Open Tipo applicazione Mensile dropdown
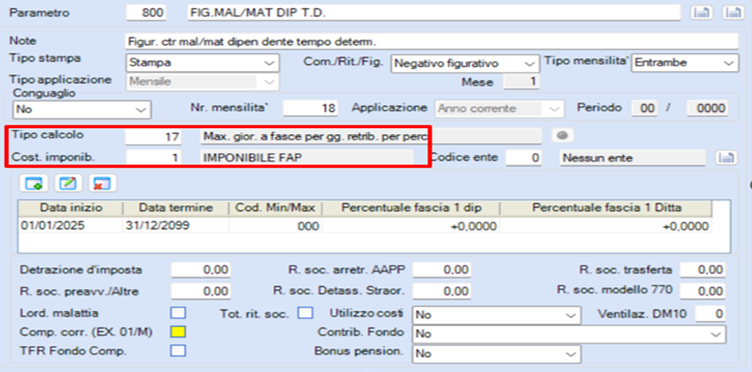 coord(202,82)
